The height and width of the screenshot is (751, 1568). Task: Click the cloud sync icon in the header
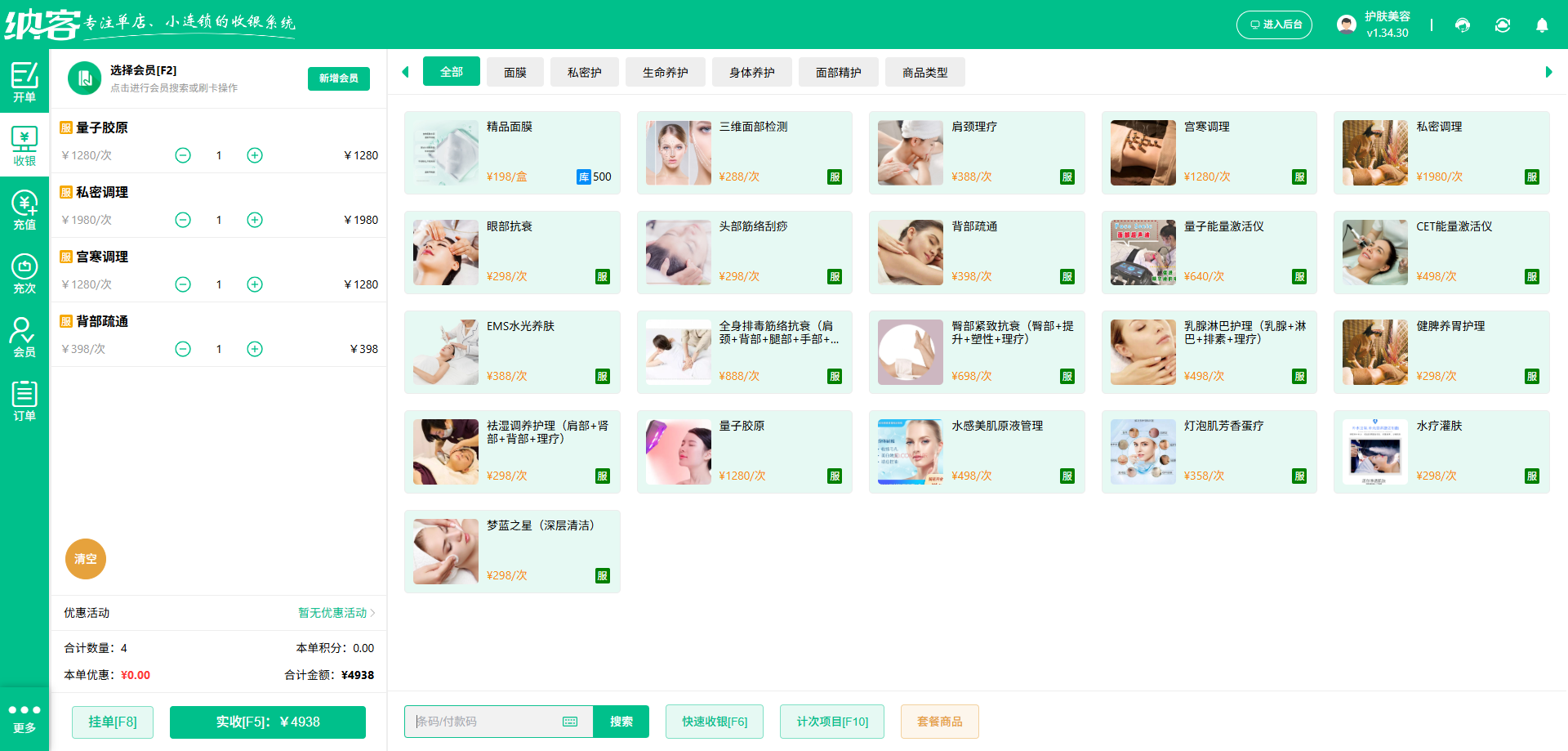(1503, 25)
